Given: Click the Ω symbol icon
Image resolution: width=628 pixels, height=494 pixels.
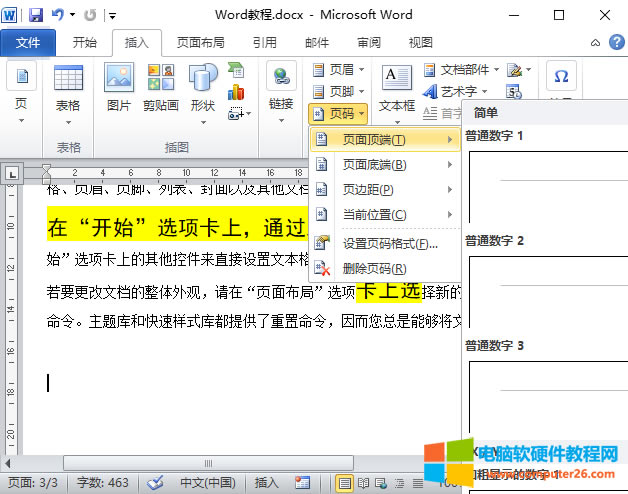Looking at the screenshot, I should pyautogui.click(x=561, y=78).
